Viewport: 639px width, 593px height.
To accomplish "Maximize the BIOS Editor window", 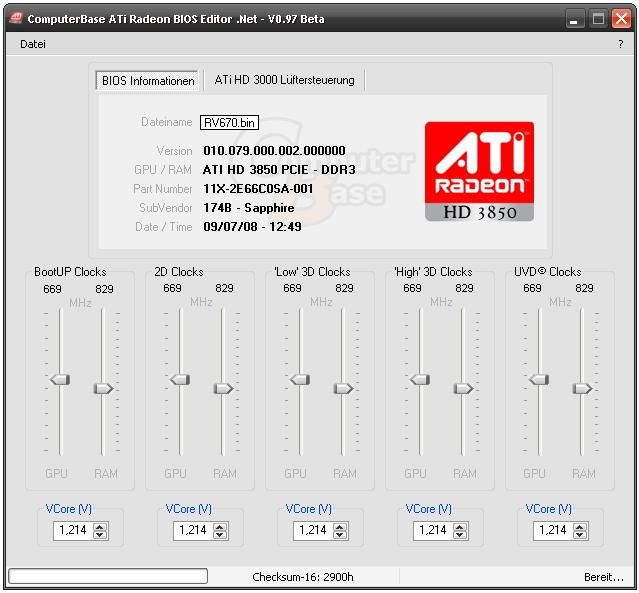I will tap(598, 19).
